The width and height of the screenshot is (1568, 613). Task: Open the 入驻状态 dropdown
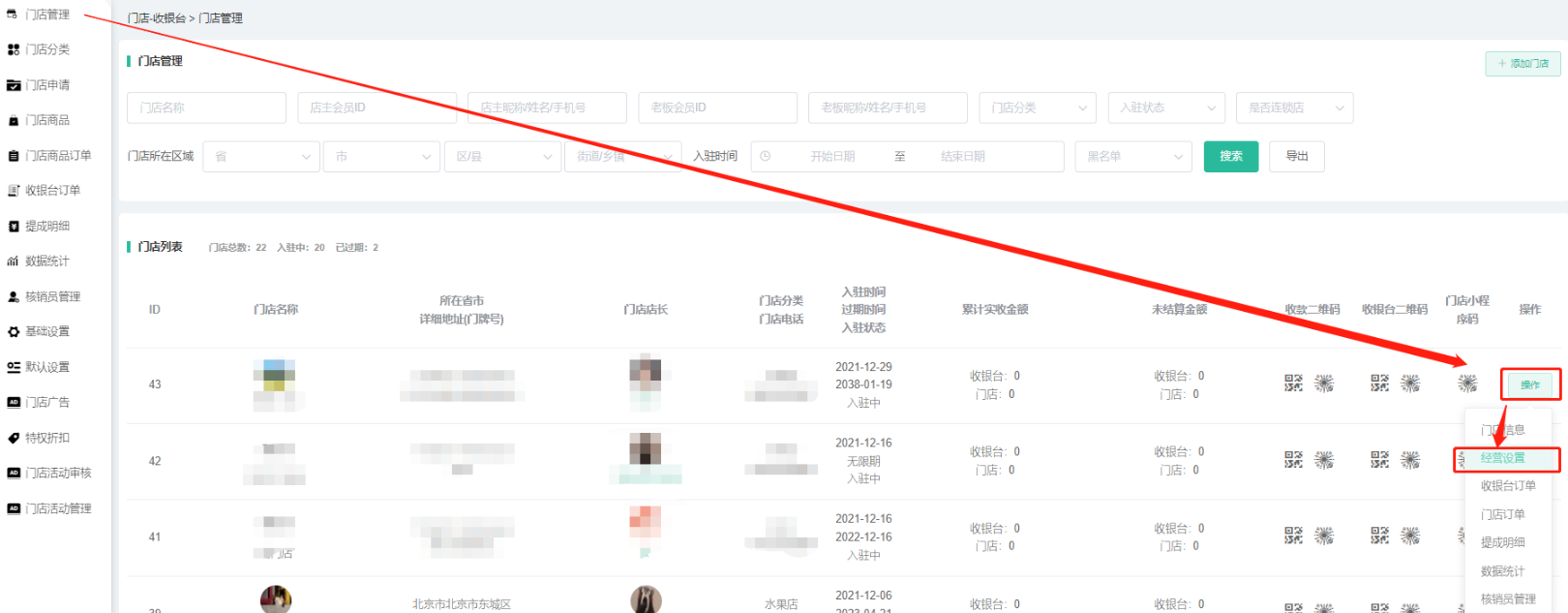[x=1165, y=107]
